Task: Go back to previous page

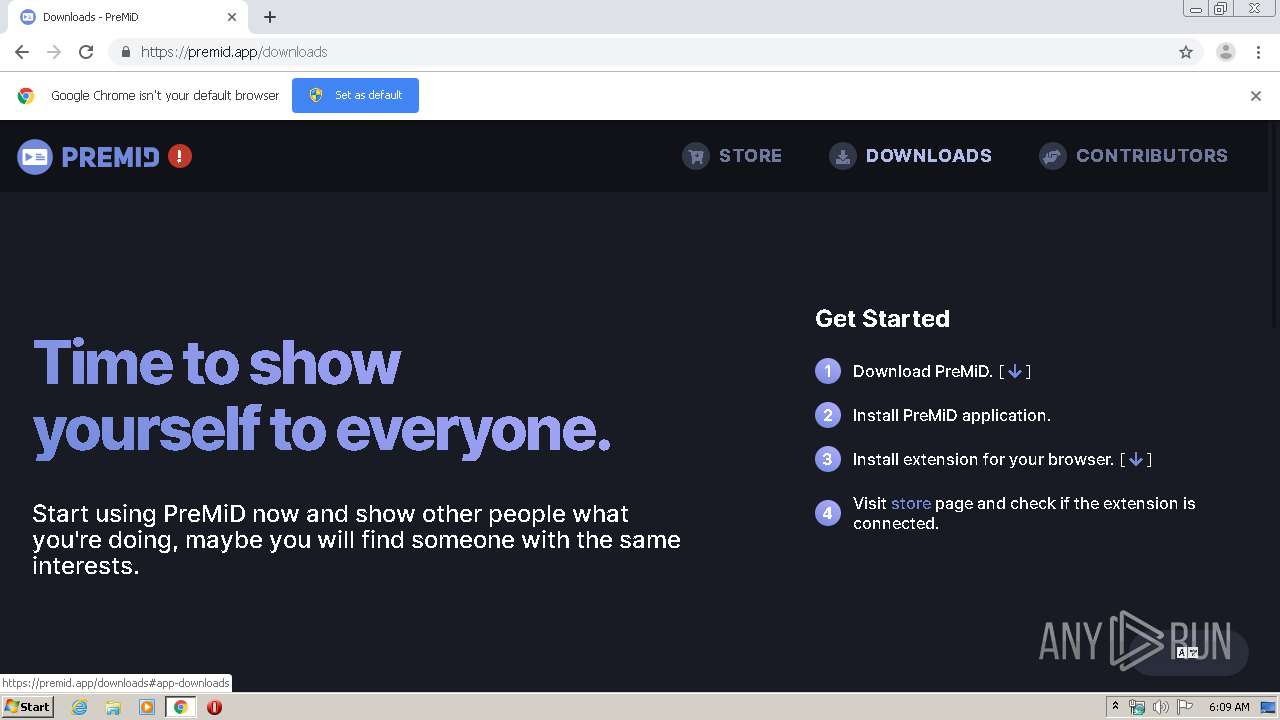Action: [x=22, y=52]
